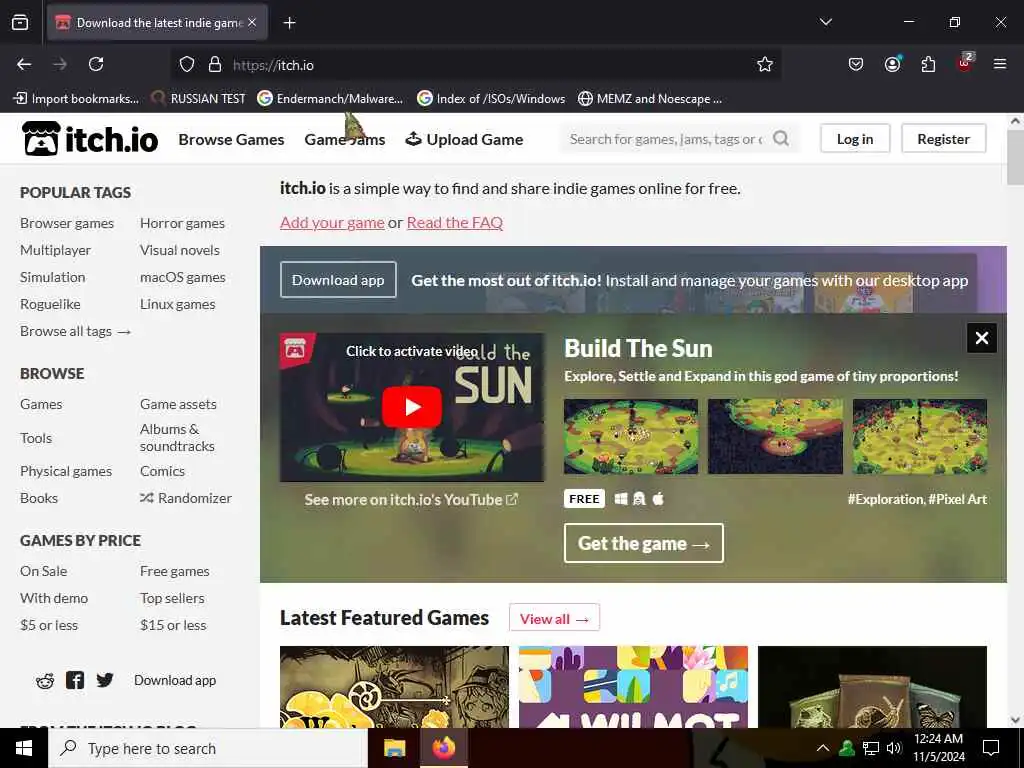Follow the Read the FAQ link
This screenshot has height=768, width=1024.
tap(455, 223)
